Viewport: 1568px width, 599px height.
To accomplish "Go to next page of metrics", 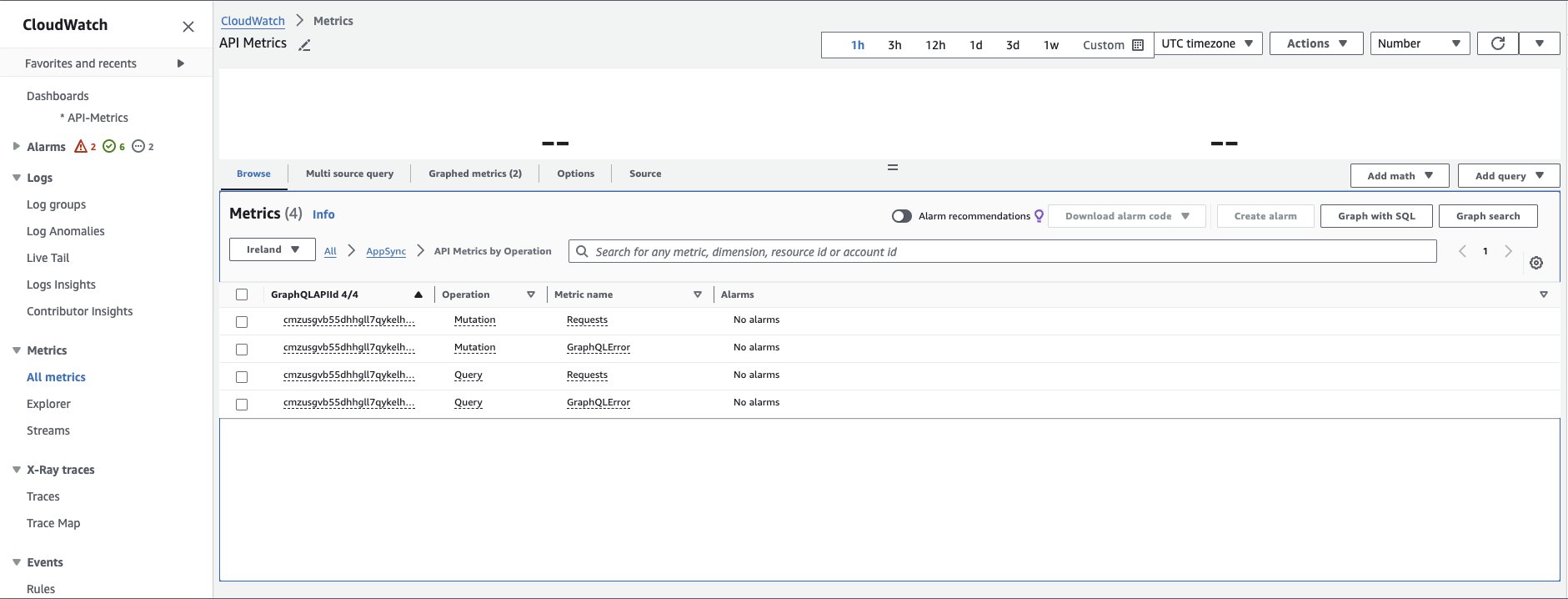I will point(1507,251).
